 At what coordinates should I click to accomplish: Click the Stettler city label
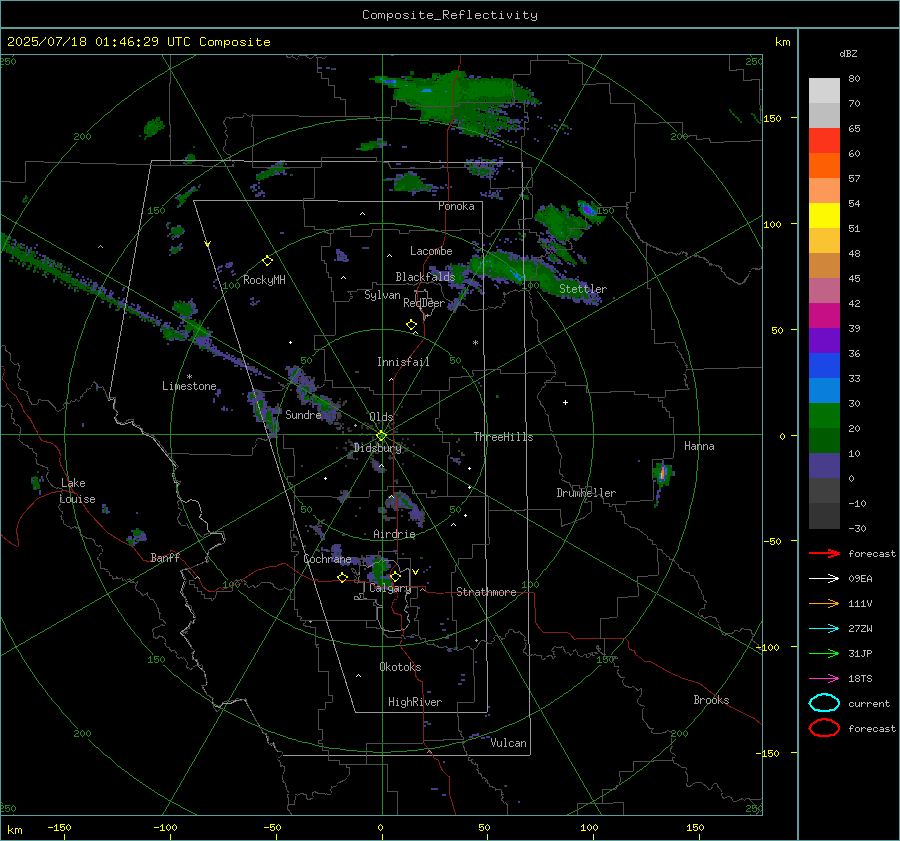[583, 289]
